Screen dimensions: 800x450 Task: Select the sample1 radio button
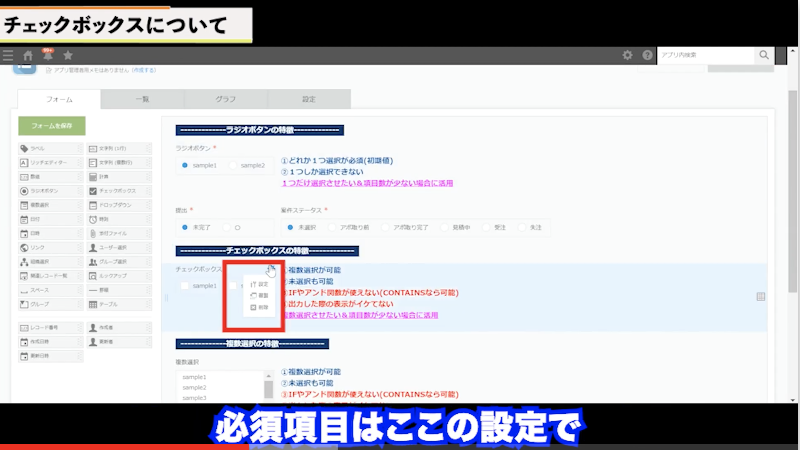tap(185, 165)
